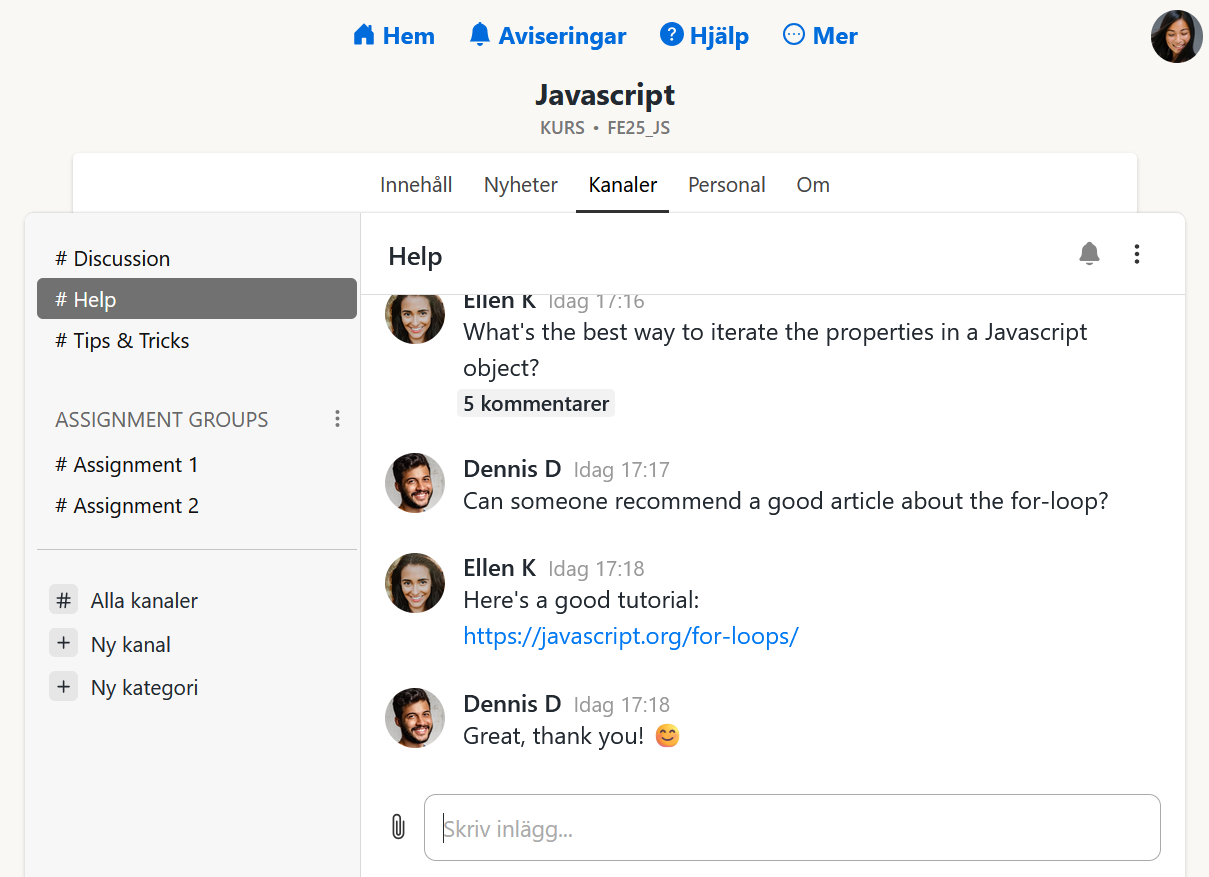Click Dennis D's avatar on for-loop question
The image size is (1209, 877).
point(415,483)
